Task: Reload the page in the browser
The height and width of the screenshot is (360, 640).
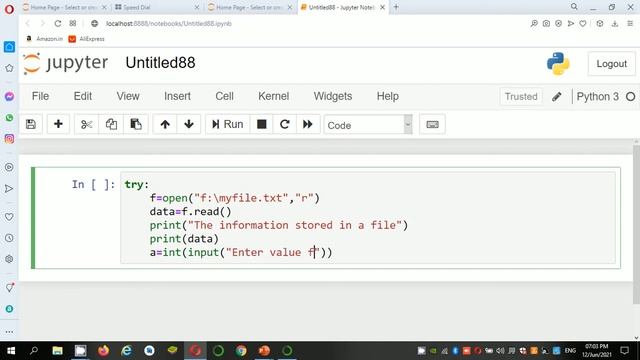Action: [58, 24]
